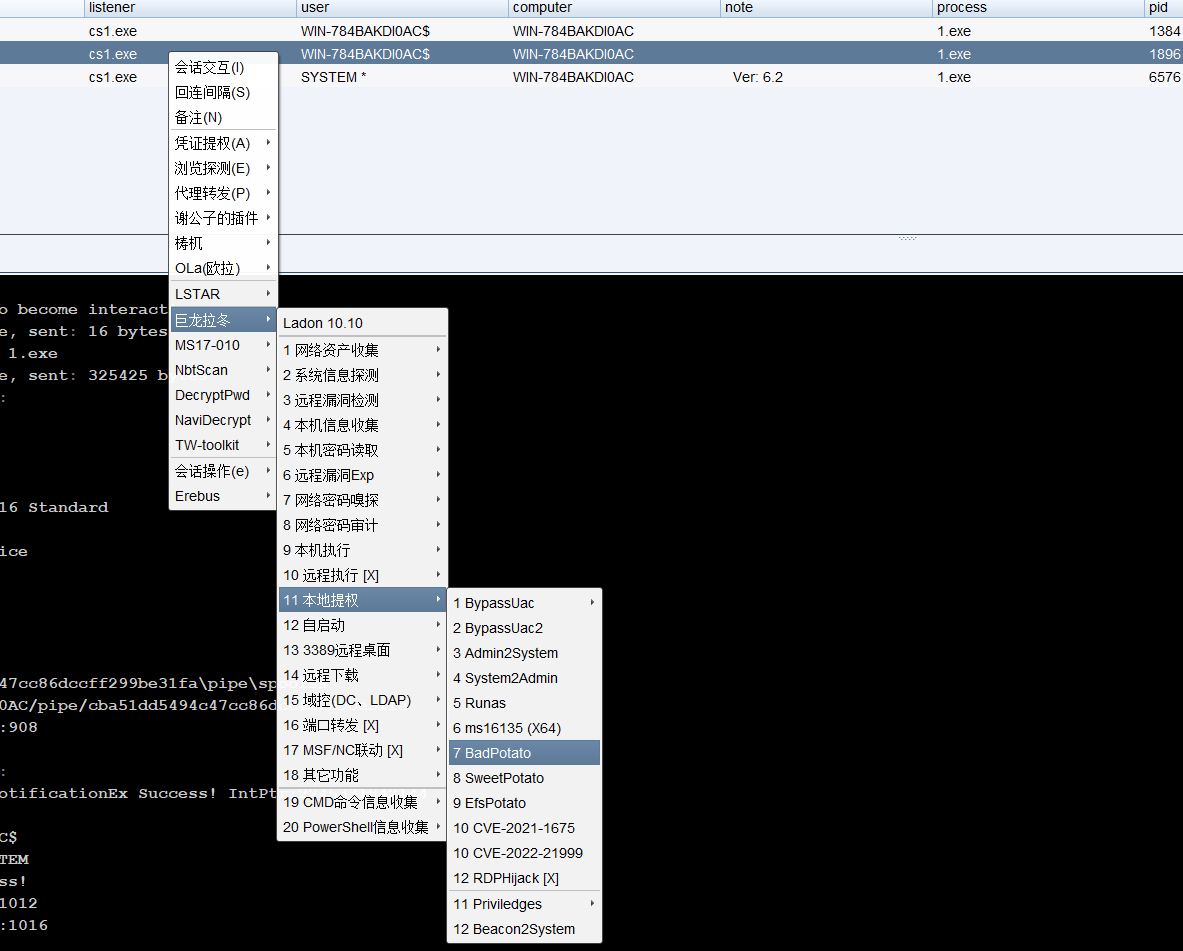Image resolution: width=1183 pixels, height=951 pixels.
Task: Open 12 自启动 submenu
Action: click(x=362, y=625)
